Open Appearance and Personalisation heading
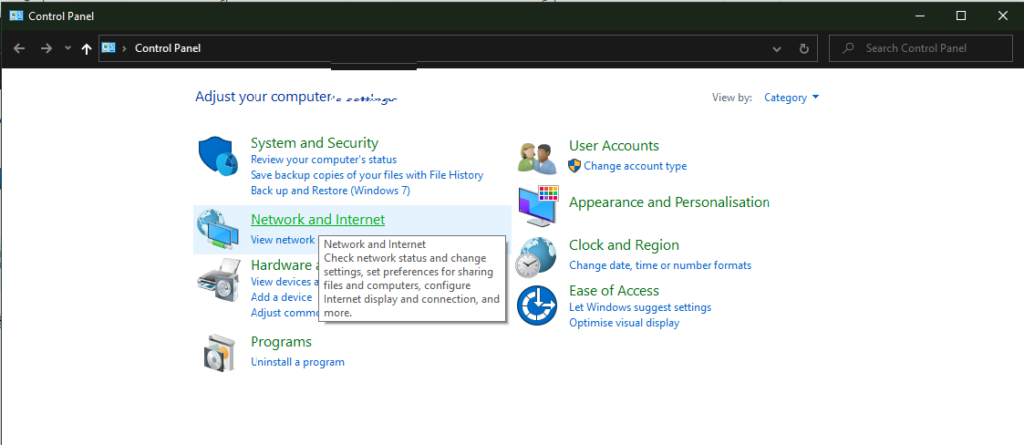This screenshot has height=445, width=1024. click(669, 202)
